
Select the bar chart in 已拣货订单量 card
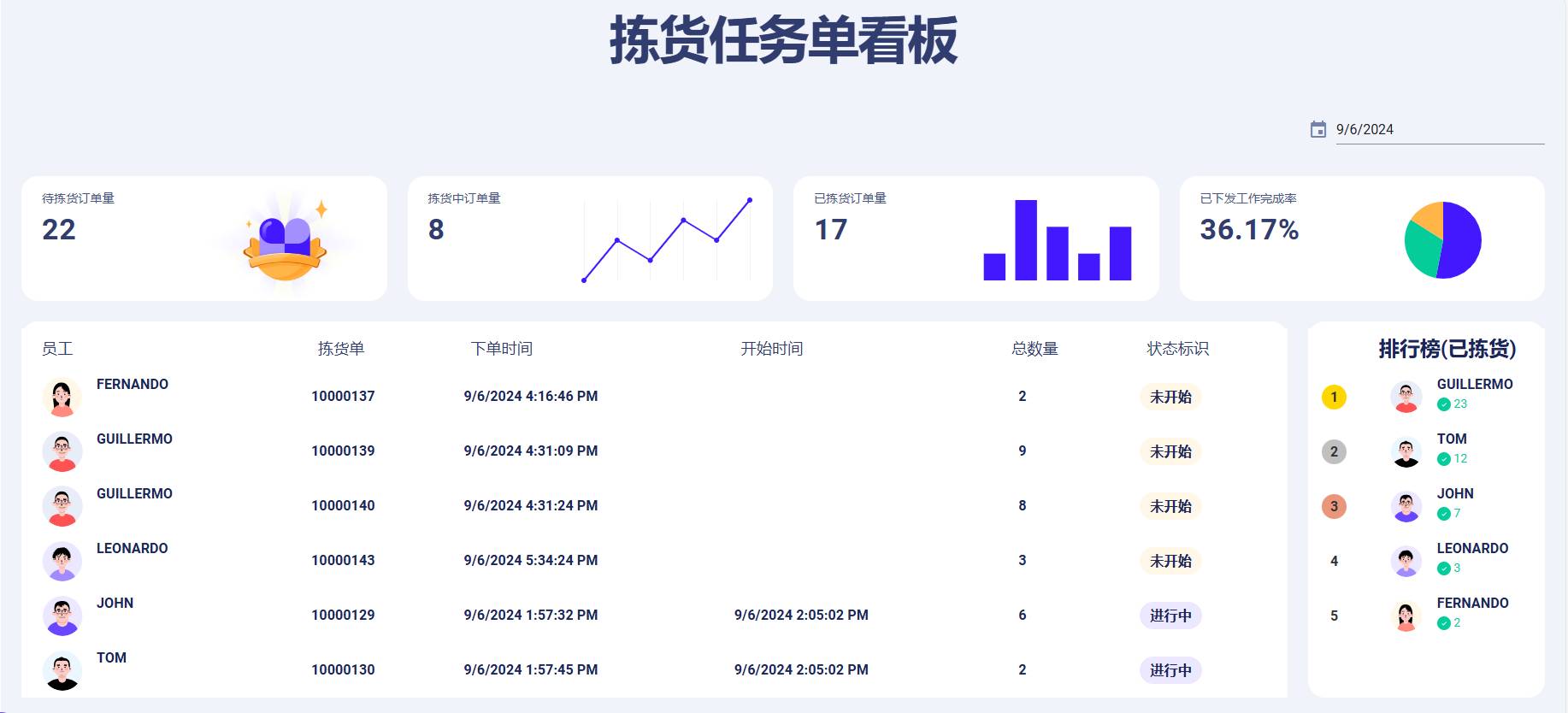click(1057, 240)
